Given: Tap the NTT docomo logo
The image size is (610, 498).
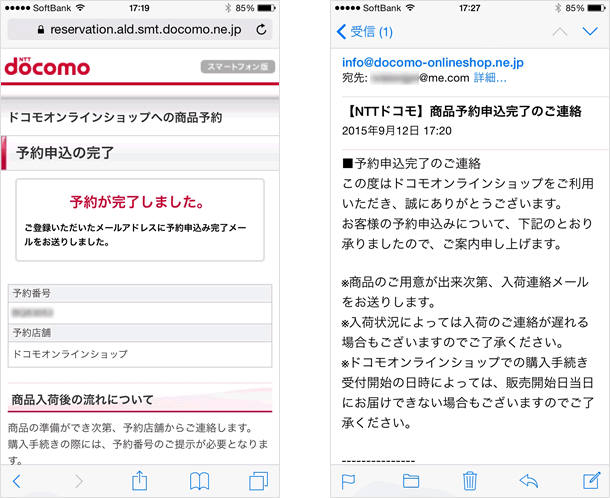Looking at the screenshot, I should tap(47, 67).
